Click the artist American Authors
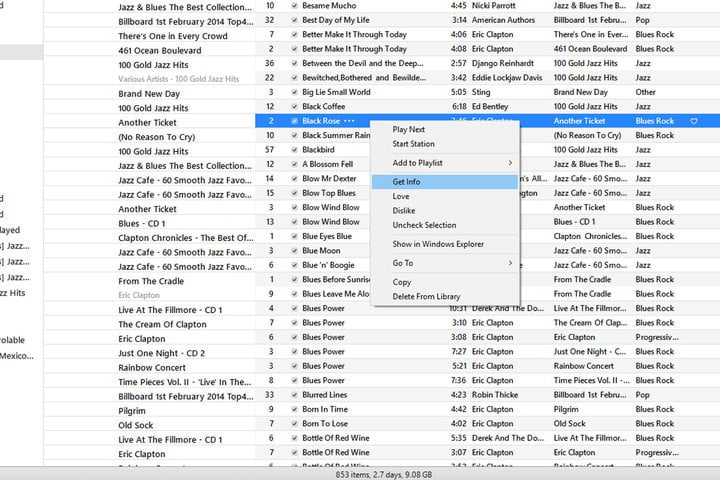The width and height of the screenshot is (720, 480). (503, 20)
